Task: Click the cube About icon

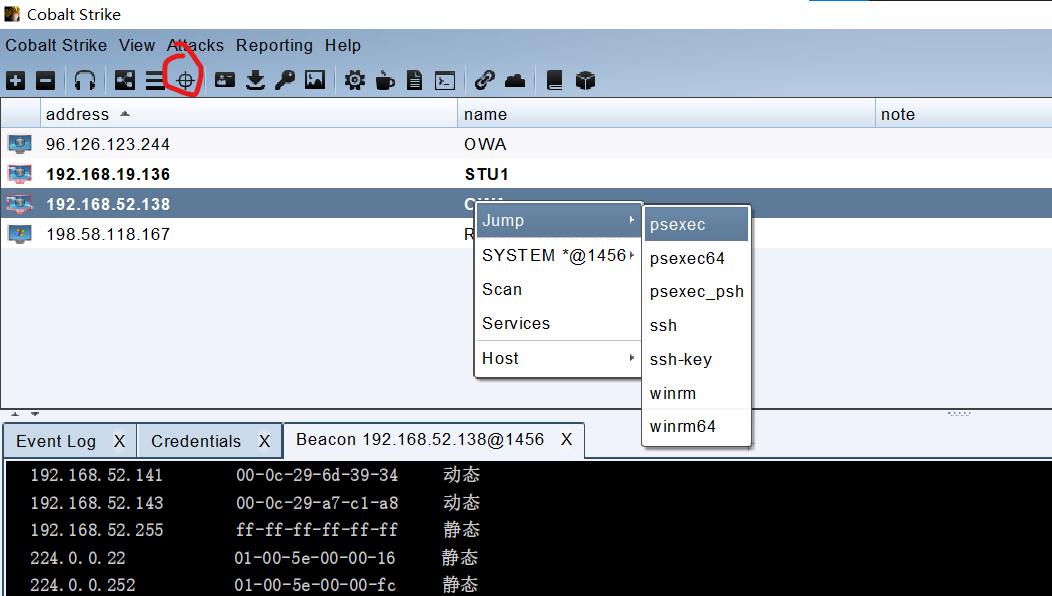Action: coord(586,81)
